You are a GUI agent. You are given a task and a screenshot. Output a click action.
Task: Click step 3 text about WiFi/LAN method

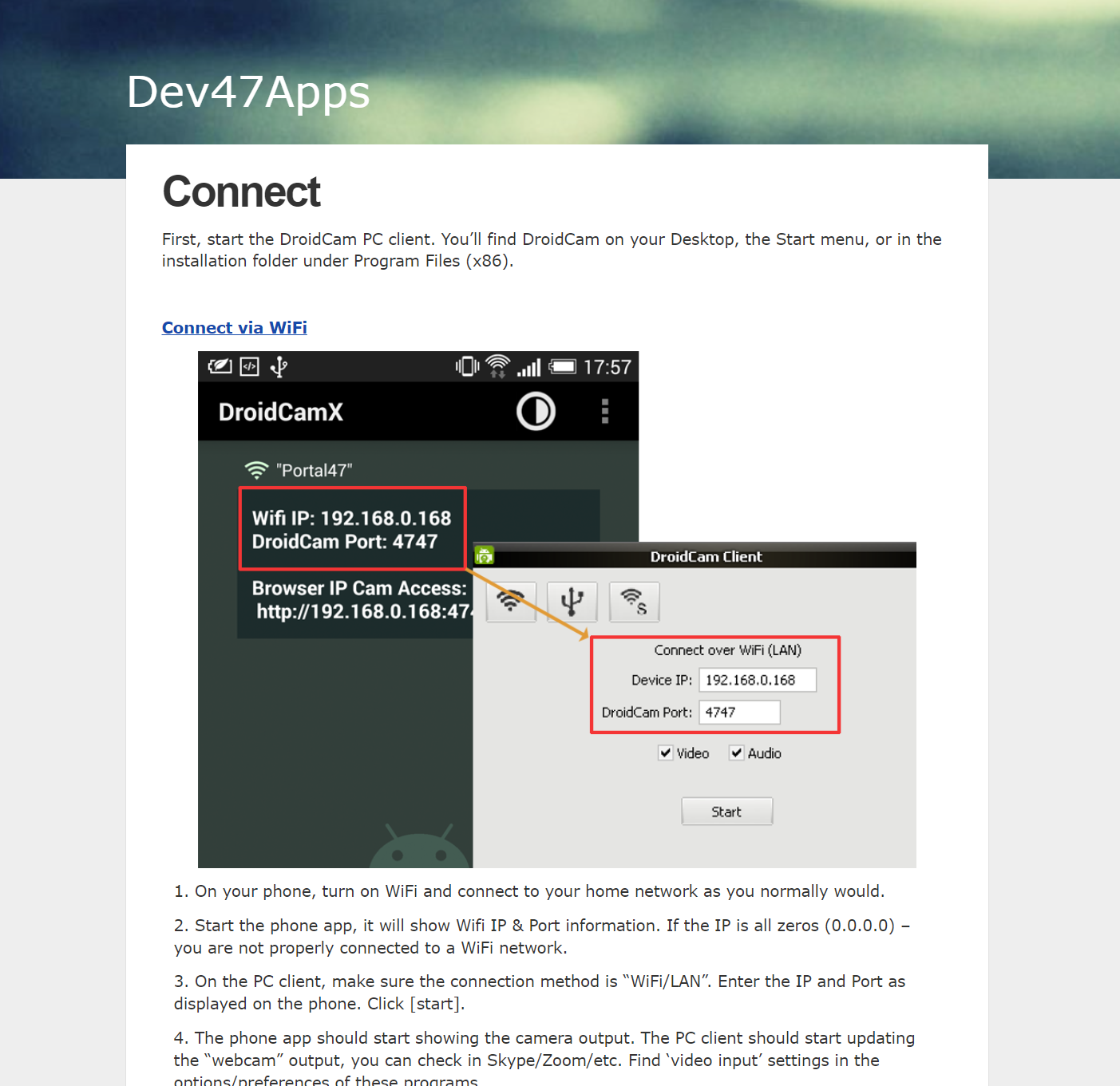[x=540, y=993]
